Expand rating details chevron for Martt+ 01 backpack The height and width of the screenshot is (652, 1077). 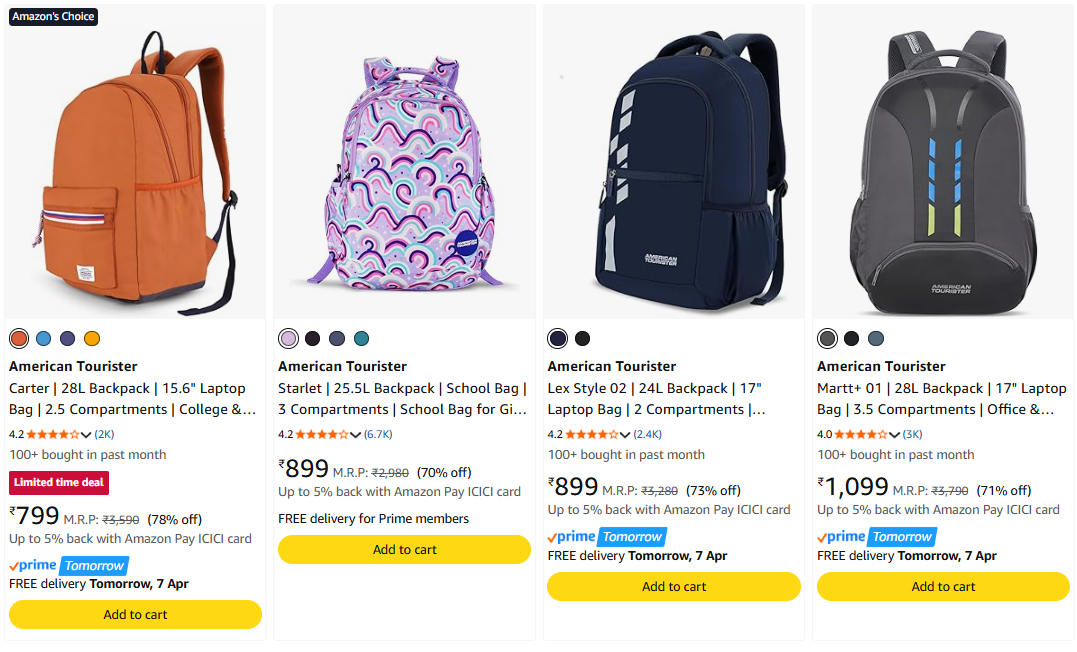894,434
